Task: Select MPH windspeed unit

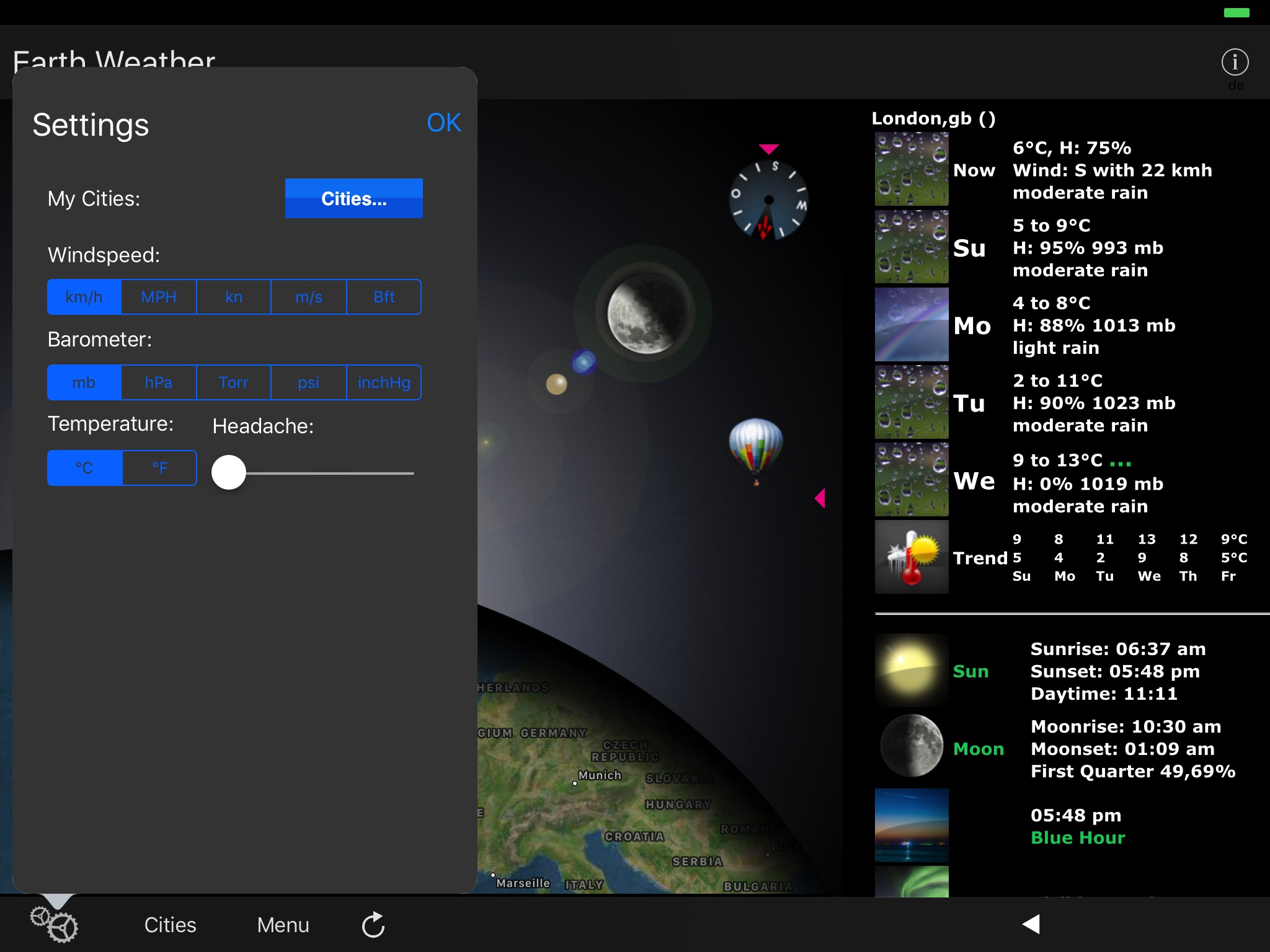Action: (159, 295)
